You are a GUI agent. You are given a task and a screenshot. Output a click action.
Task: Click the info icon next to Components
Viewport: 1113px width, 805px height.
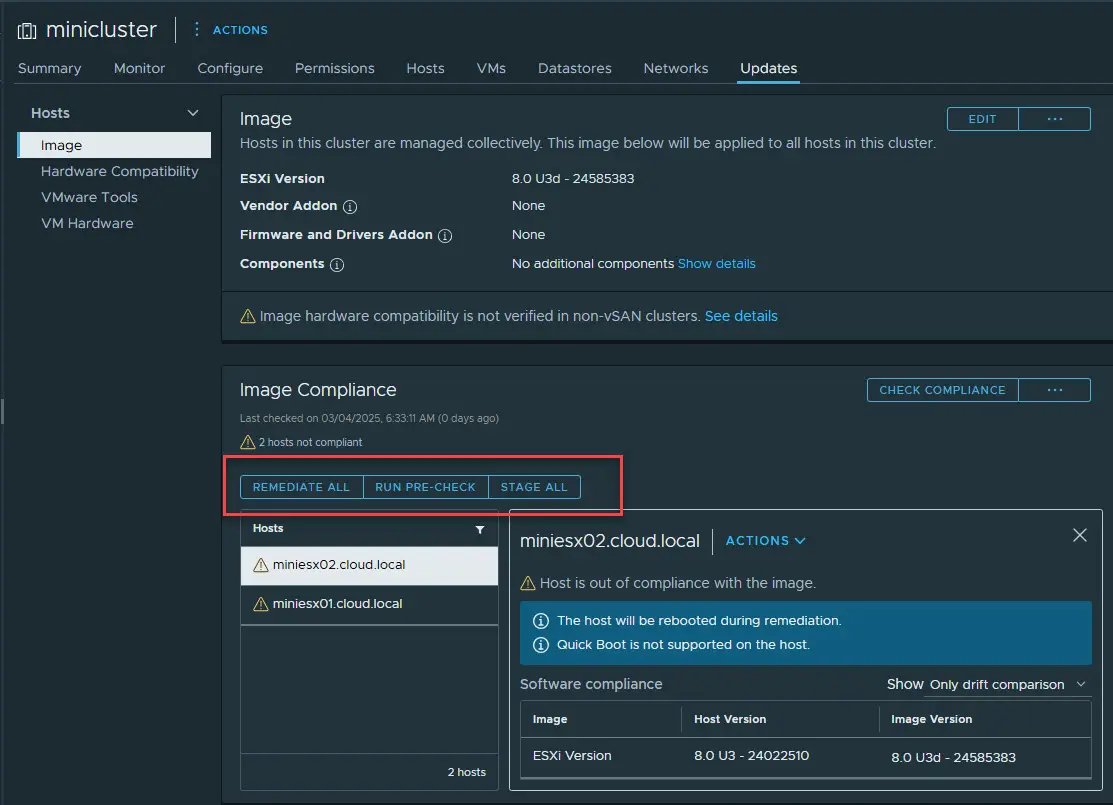pos(335,264)
